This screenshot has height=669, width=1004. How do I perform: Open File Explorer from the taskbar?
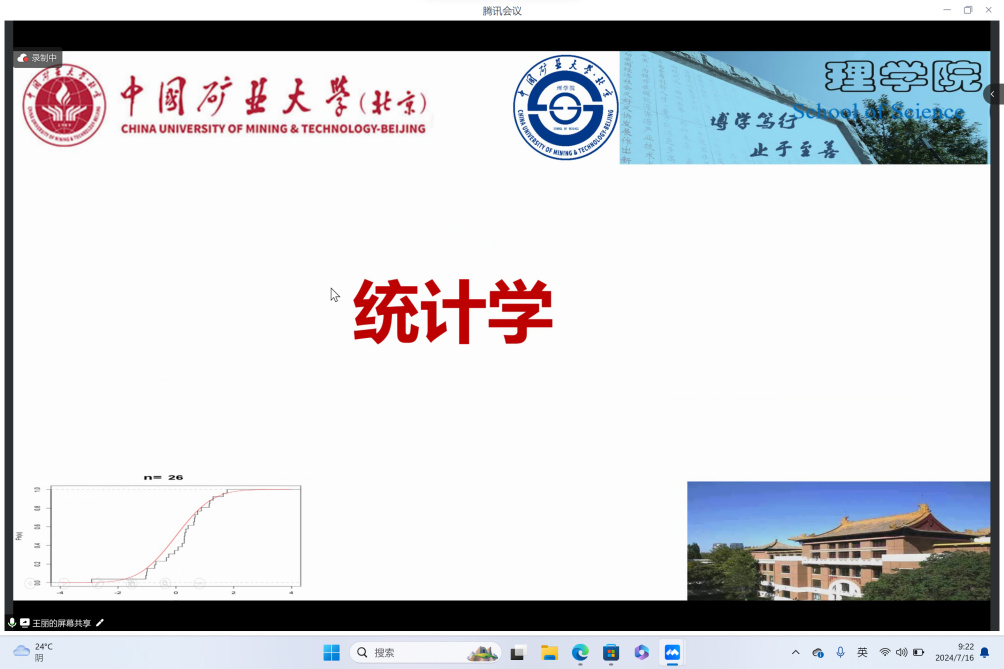point(549,653)
